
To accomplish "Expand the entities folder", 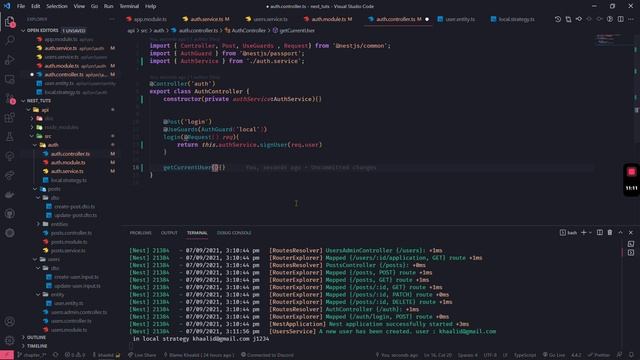I will pyautogui.click(x=39, y=224).
